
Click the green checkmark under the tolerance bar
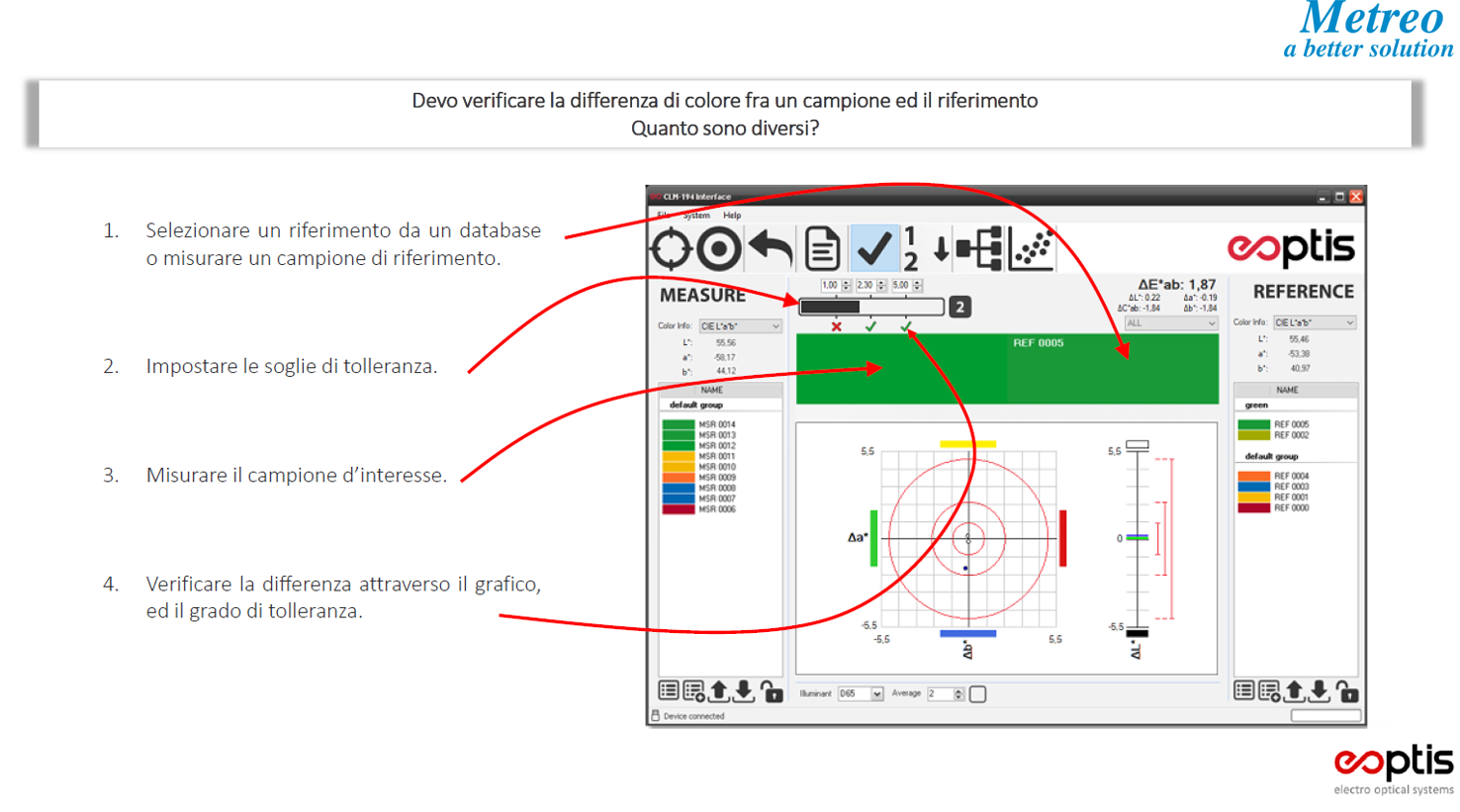point(870,326)
